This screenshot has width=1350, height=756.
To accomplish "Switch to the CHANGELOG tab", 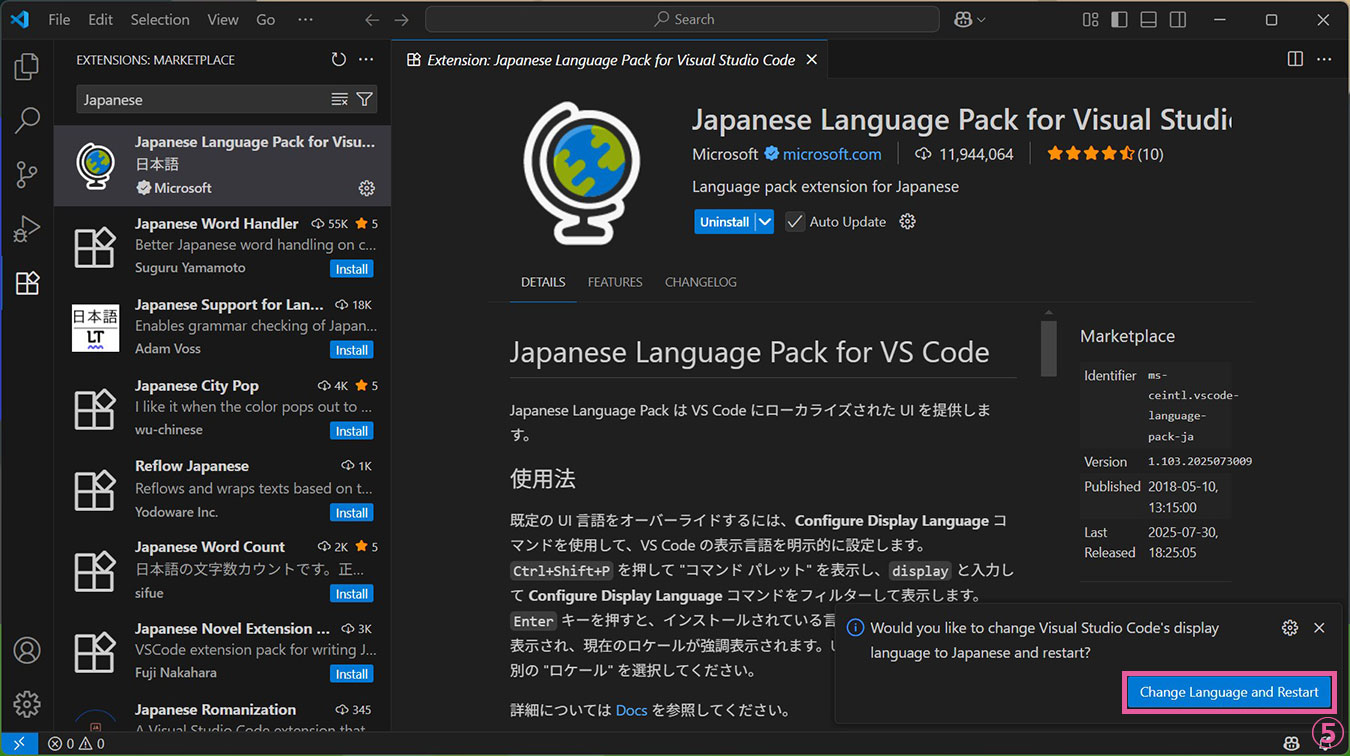I will [x=701, y=282].
